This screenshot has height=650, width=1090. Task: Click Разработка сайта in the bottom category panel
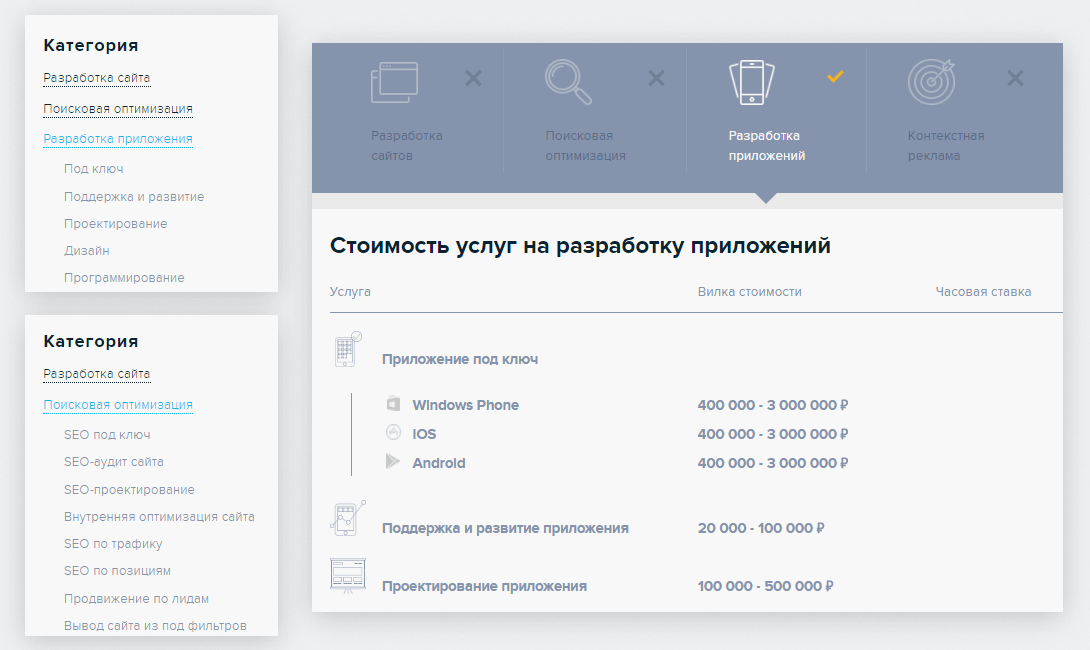97,374
